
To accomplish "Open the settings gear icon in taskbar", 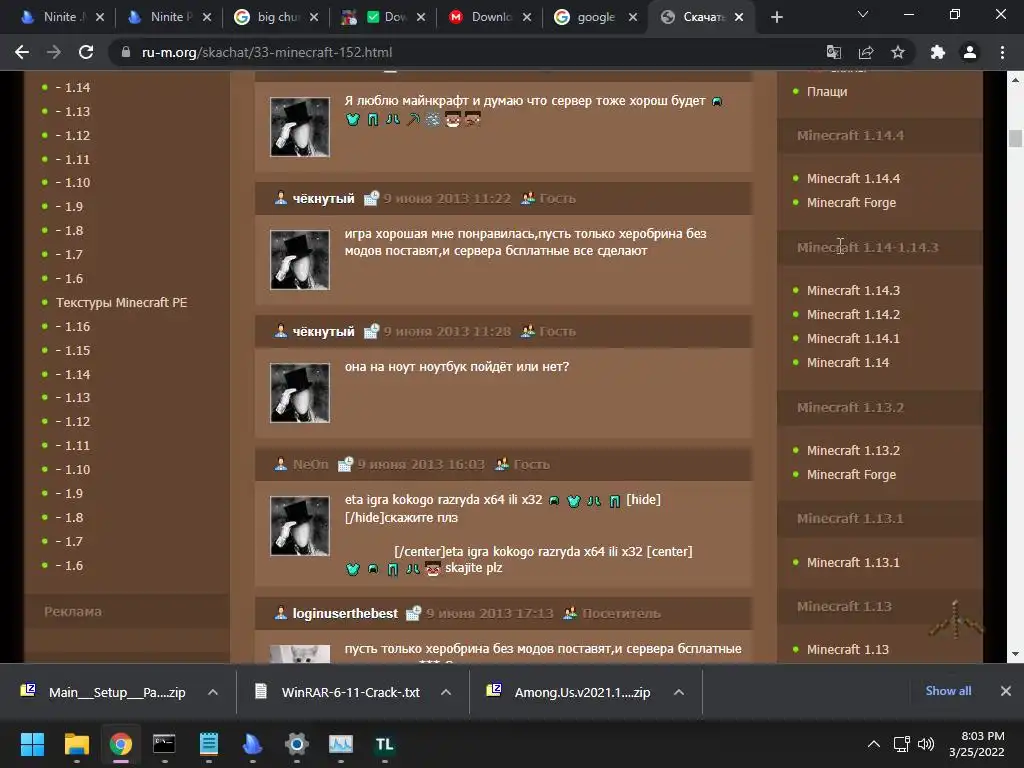I will [x=296, y=744].
